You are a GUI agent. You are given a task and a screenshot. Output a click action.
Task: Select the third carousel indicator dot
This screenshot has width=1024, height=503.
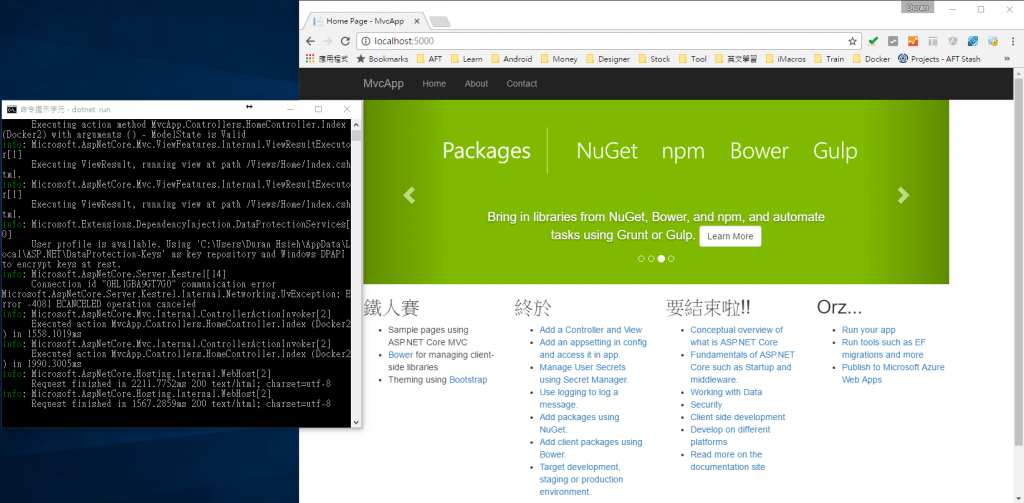tap(661, 259)
